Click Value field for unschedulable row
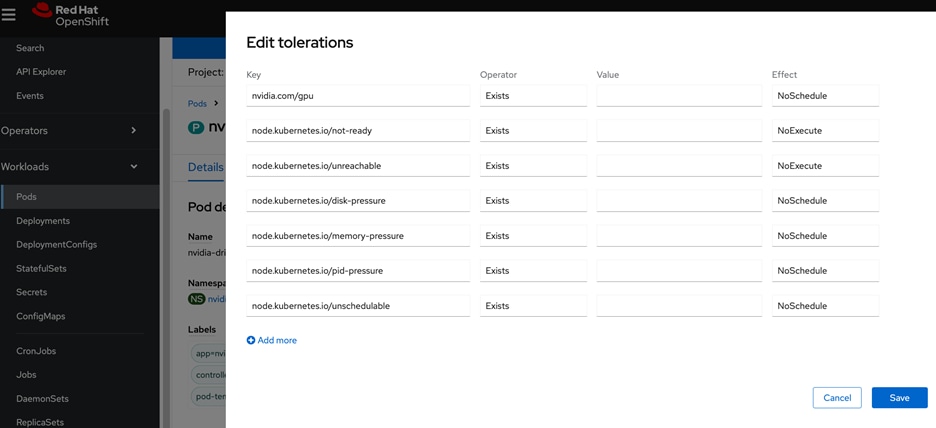936x428 pixels. point(679,306)
